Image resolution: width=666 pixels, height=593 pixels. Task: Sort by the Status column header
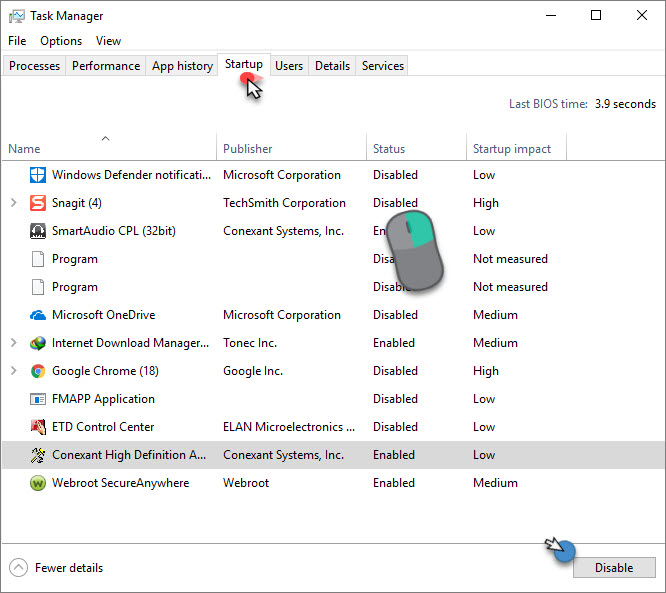click(416, 147)
